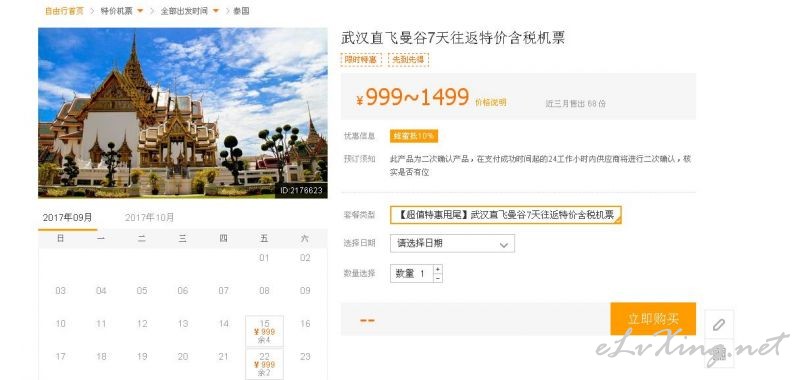Click the pencil feedback icon at right edge
The height and width of the screenshot is (380, 800).
pyautogui.click(x=719, y=324)
